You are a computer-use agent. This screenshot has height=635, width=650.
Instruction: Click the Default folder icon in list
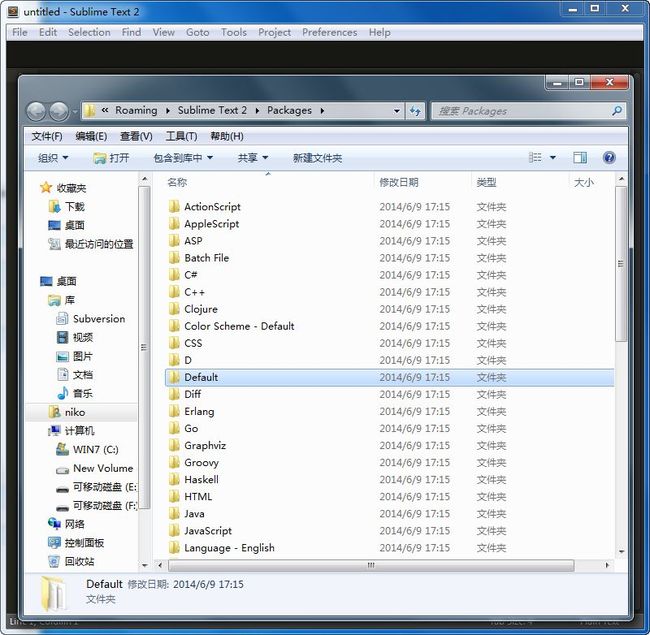[175, 377]
